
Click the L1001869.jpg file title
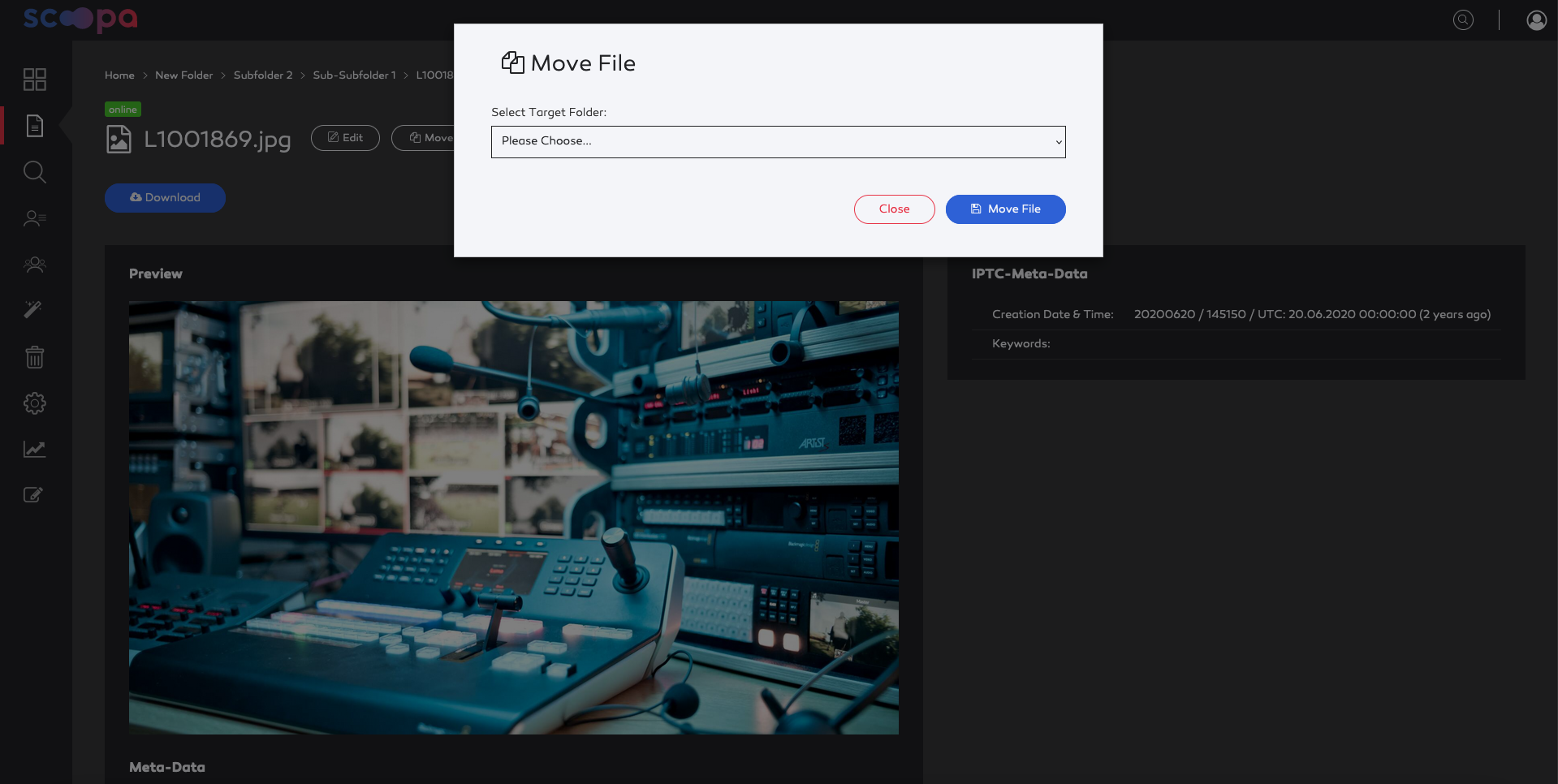[x=218, y=140]
